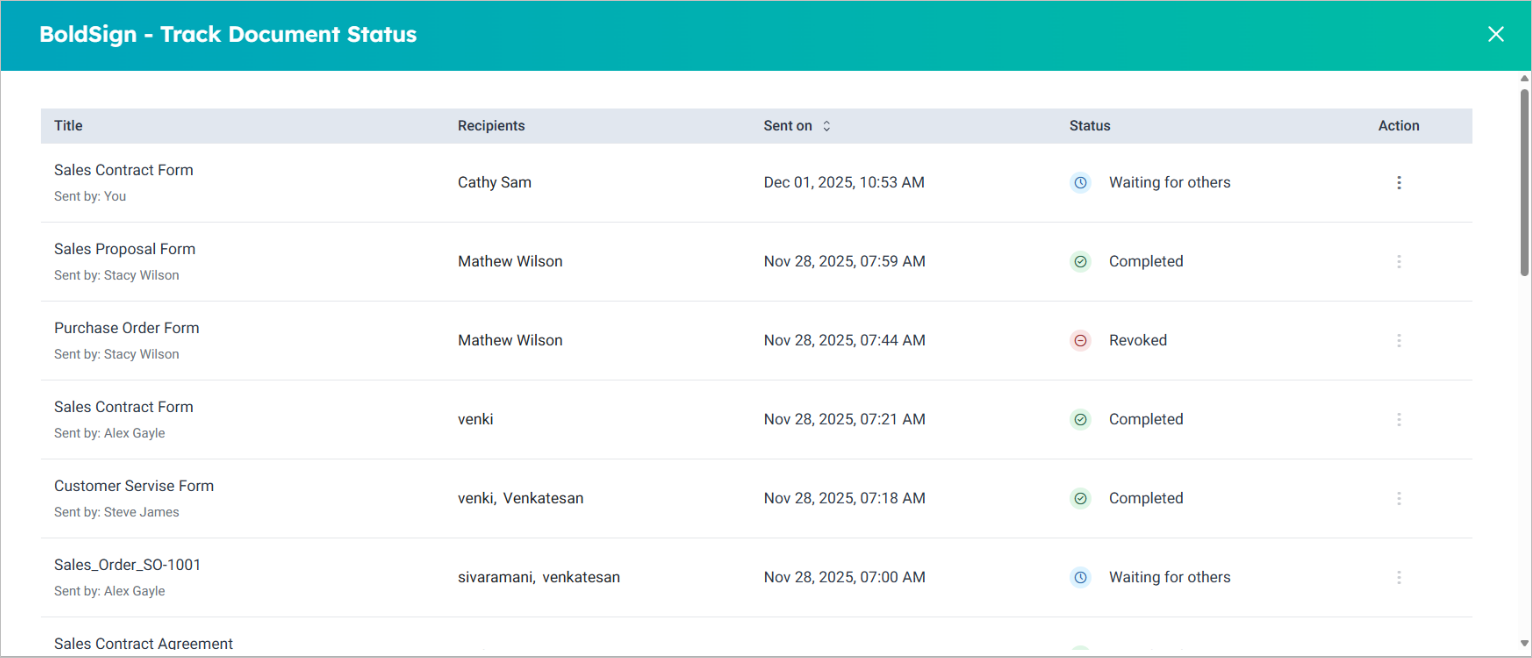Click date Nov 28, 2025, 07:59 AM

pos(845,261)
